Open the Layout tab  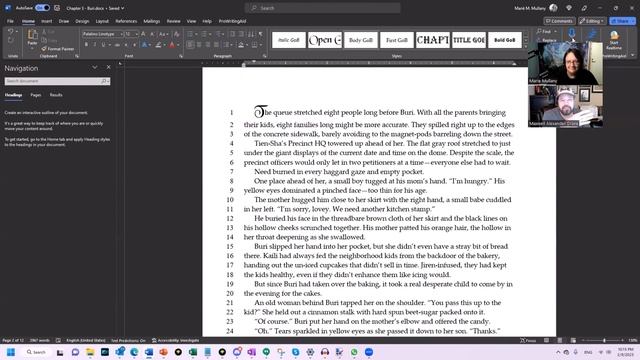click(x=102, y=21)
